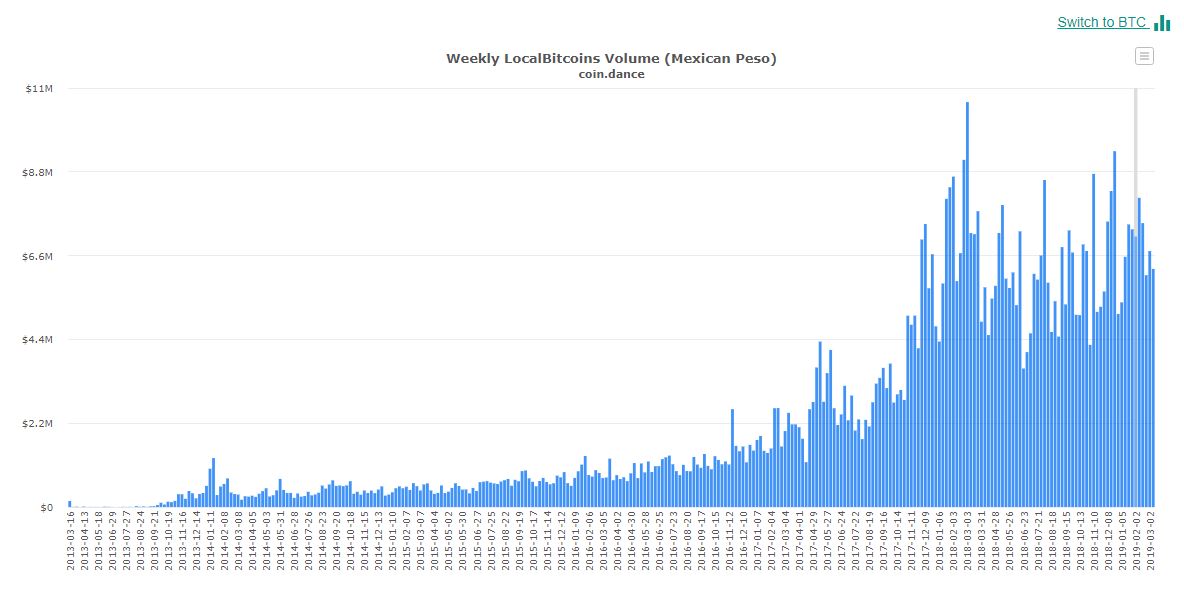
Task: Click the $8.8M y-axis label
Action: pos(38,173)
